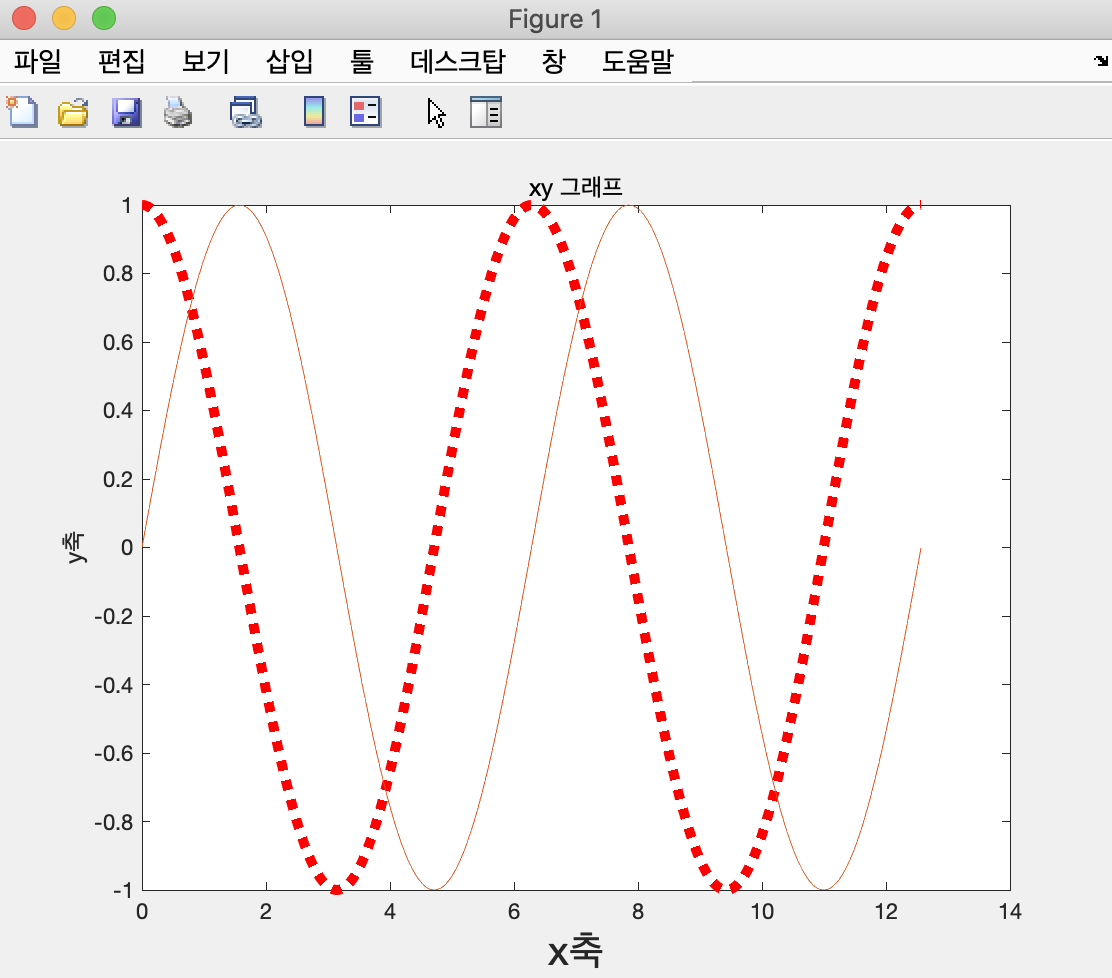Viewport: 1112px width, 978px height.
Task: Open the 파일 menu
Action: click(x=37, y=61)
